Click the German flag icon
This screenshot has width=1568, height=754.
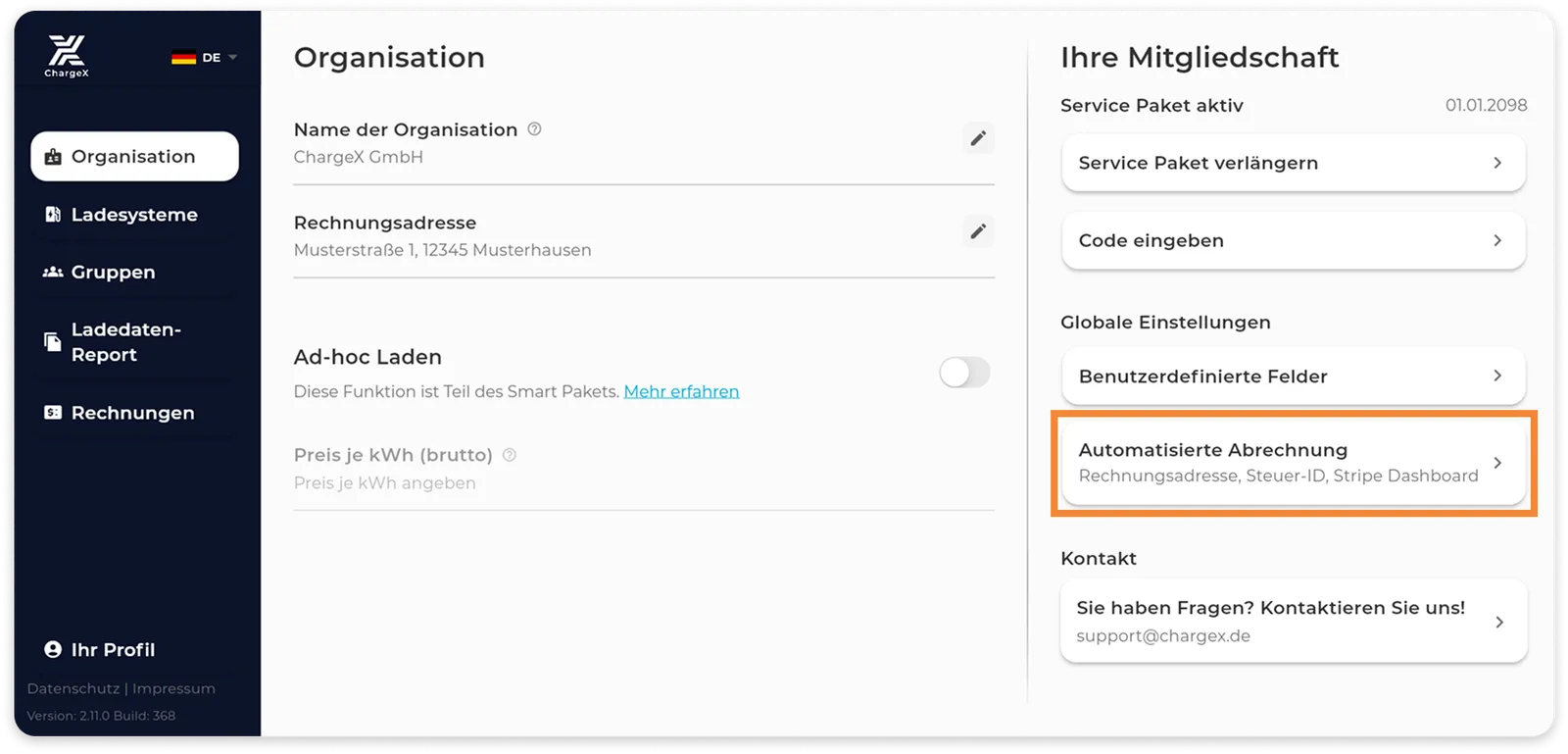[x=183, y=58]
